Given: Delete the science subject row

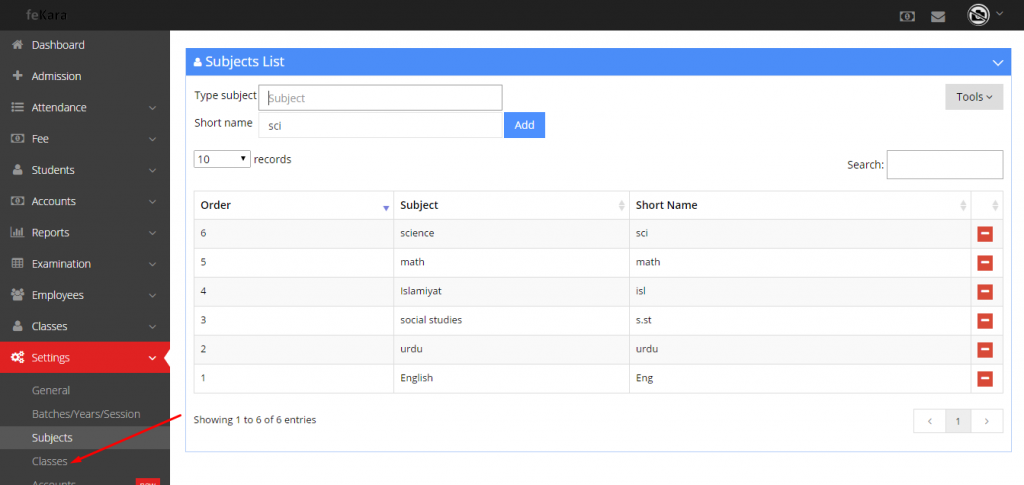Looking at the screenshot, I should tap(985, 234).
